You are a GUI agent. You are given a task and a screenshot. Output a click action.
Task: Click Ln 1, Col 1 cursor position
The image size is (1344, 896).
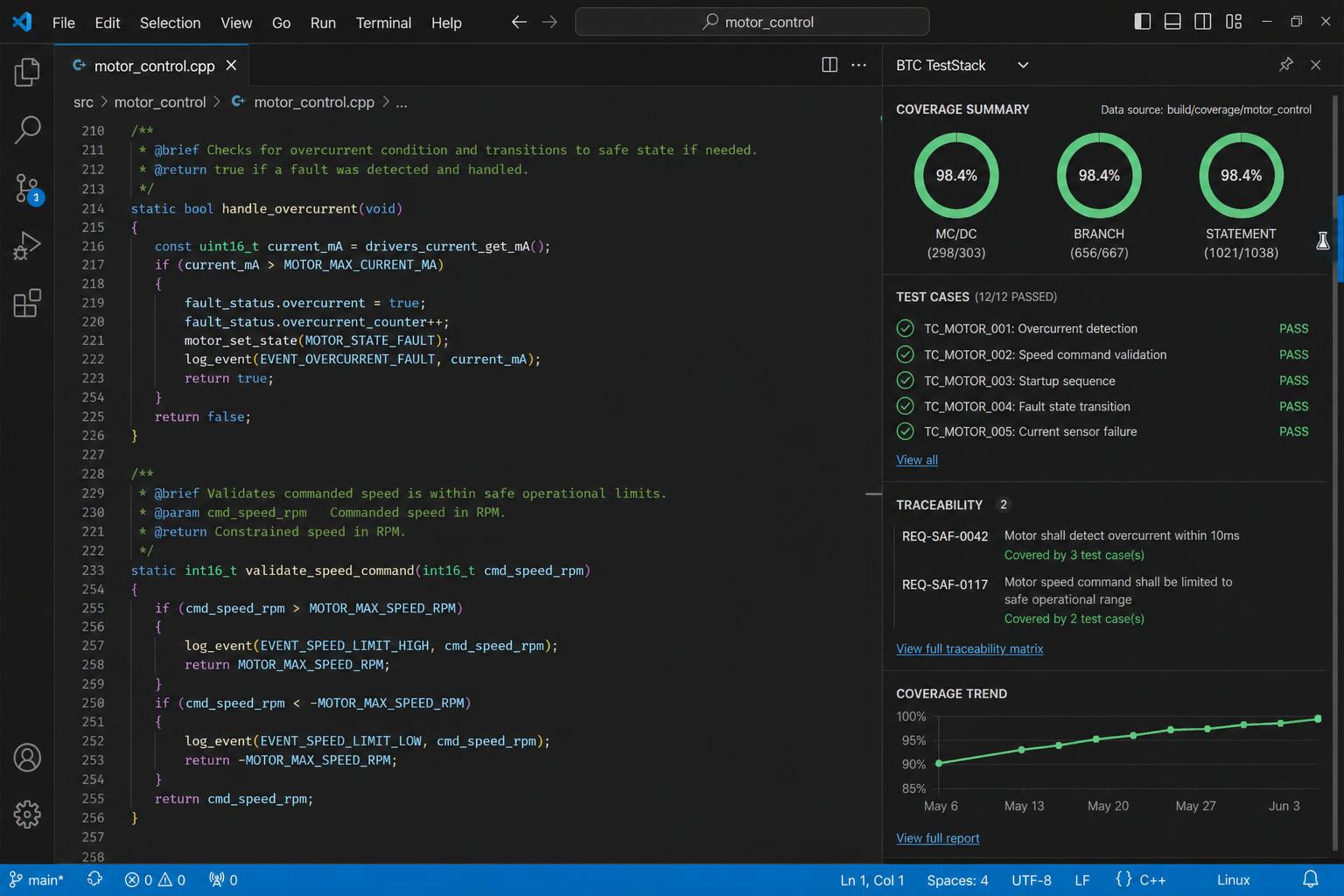(x=872, y=880)
